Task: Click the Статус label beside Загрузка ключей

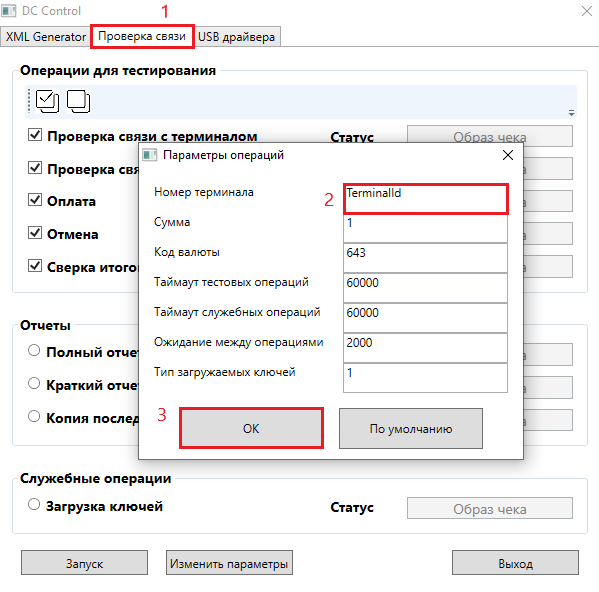Action: coord(352,507)
